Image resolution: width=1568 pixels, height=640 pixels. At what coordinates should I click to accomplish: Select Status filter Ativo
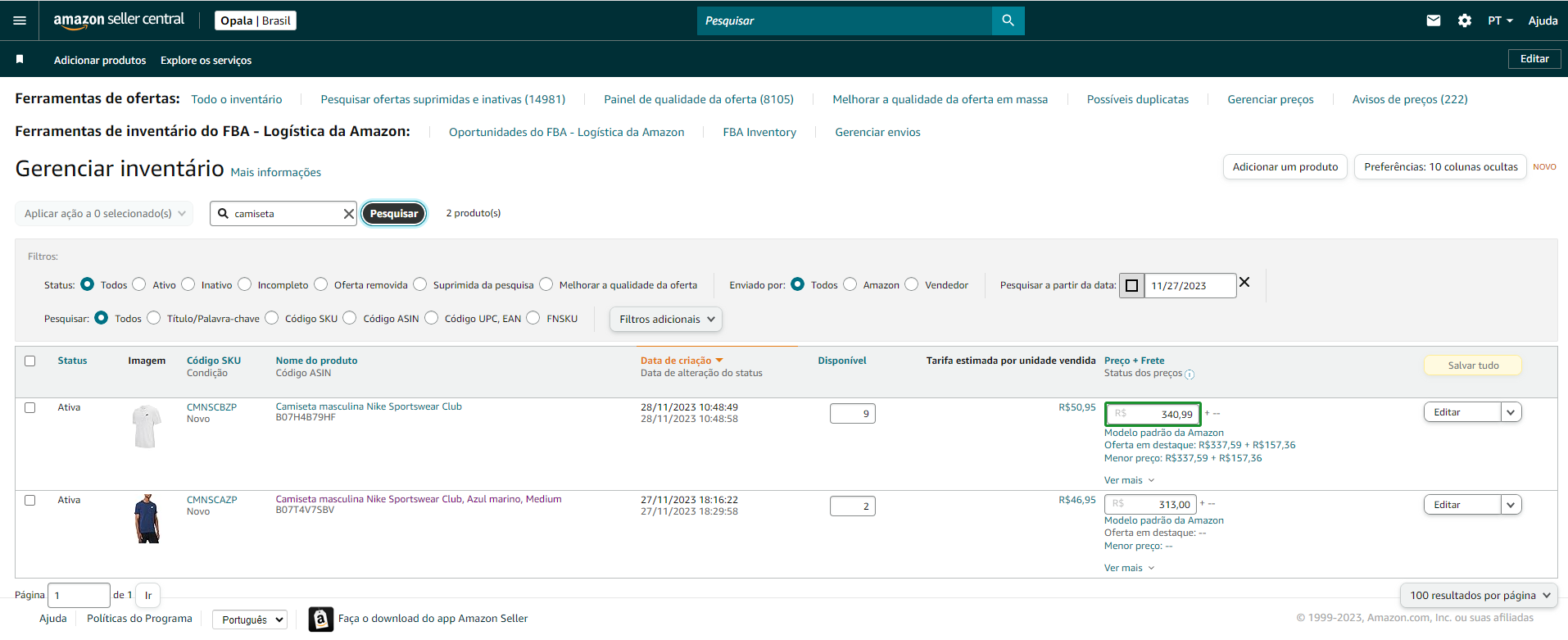click(139, 284)
